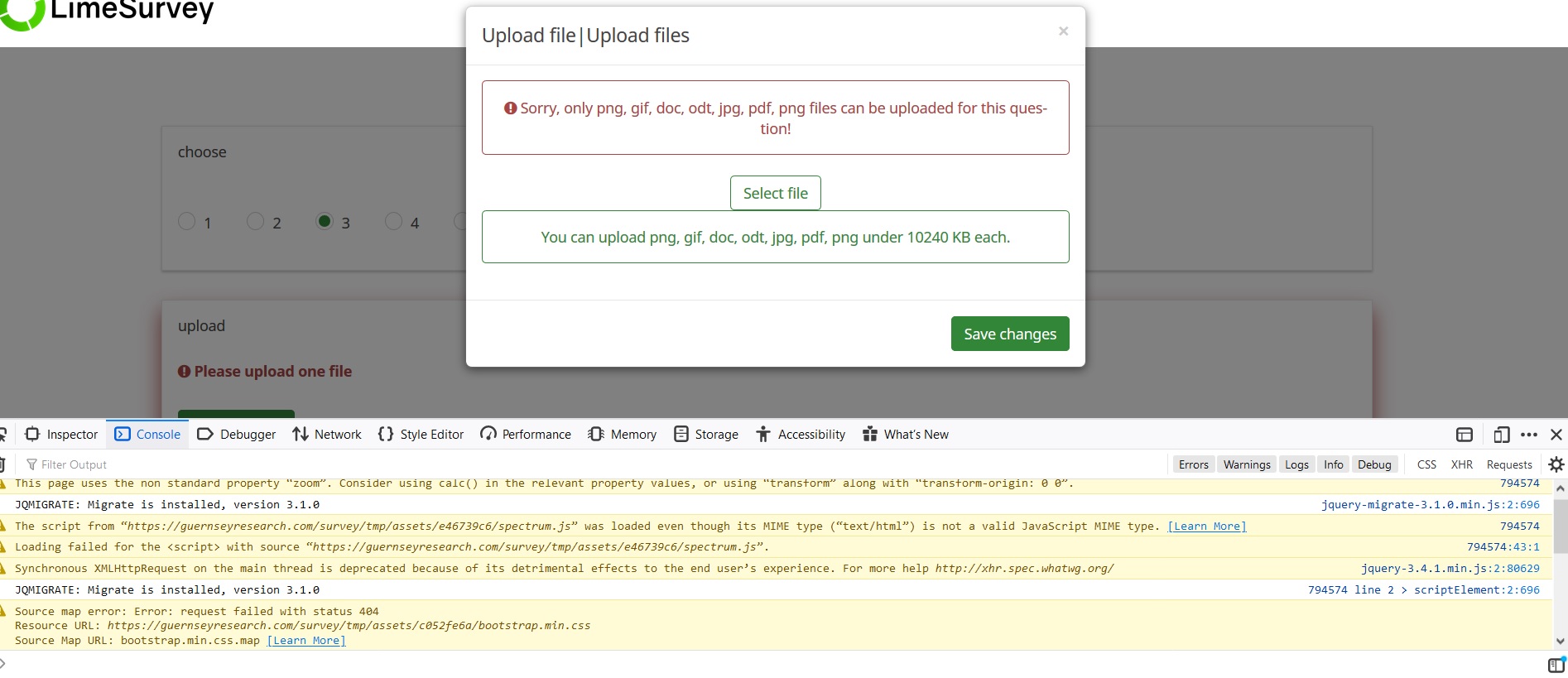Click the Save changes button
Image resolution: width=1568 pixels, height=678 pixels.
(1010, 334)
